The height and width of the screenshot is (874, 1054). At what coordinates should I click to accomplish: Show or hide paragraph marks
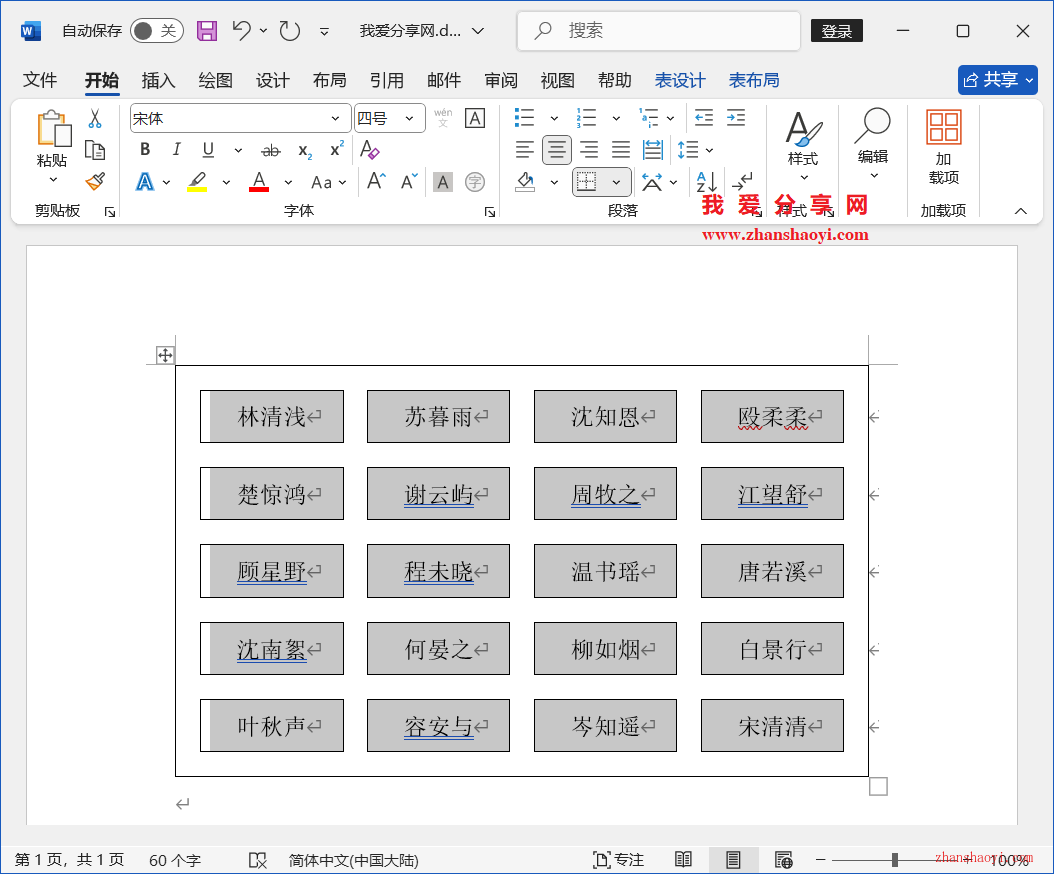coord(742,182)
